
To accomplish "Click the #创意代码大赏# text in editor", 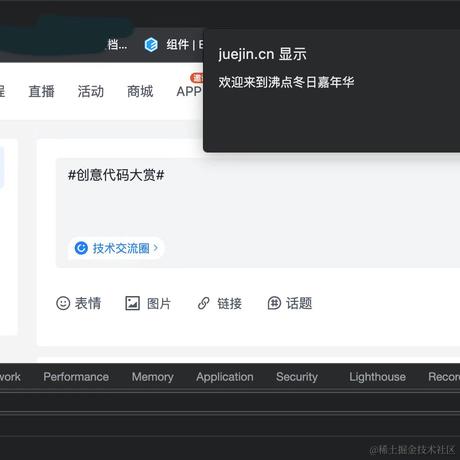I will [x=116, y=175].
